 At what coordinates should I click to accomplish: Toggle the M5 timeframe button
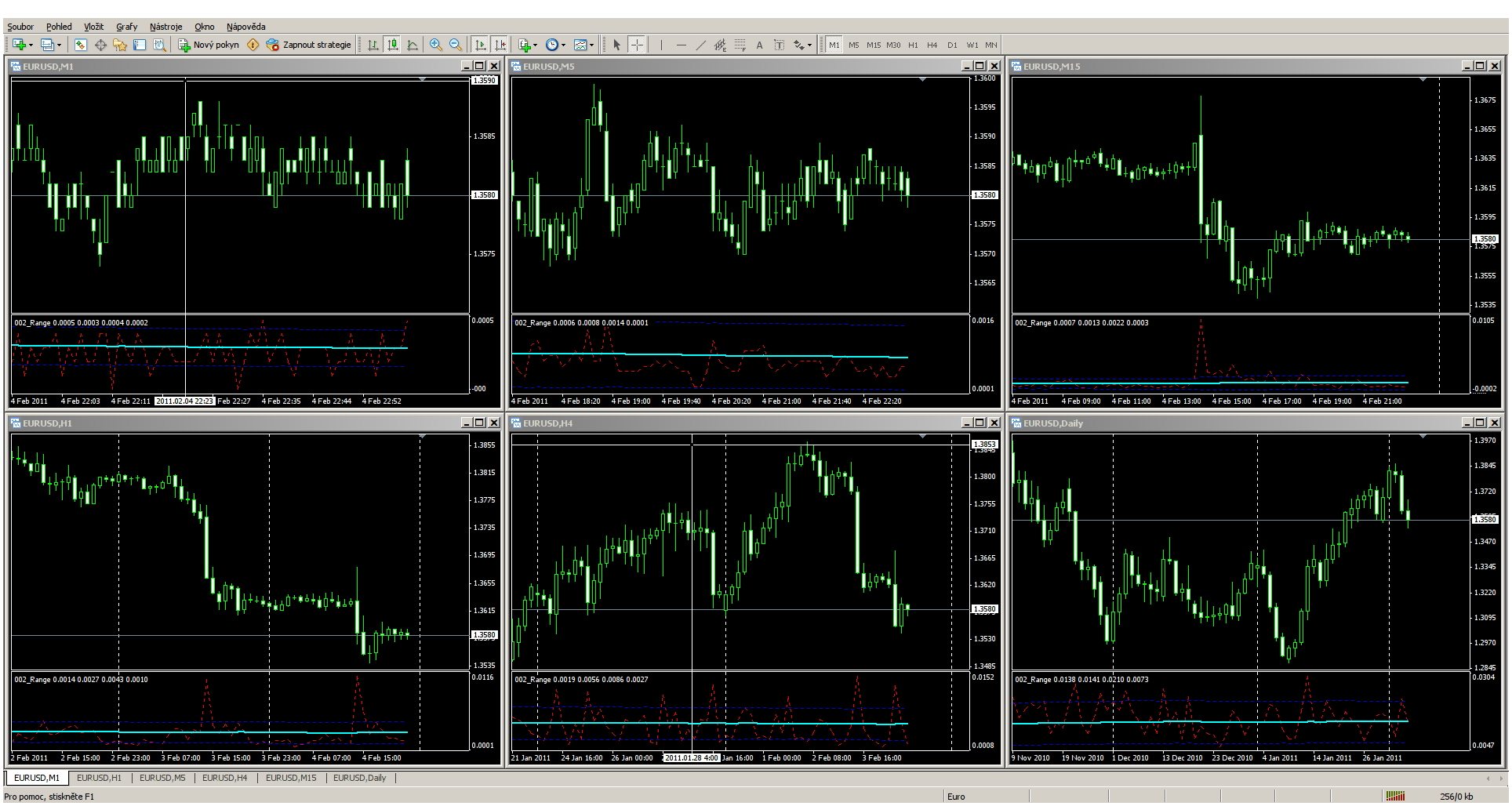[x=854, y=45]
